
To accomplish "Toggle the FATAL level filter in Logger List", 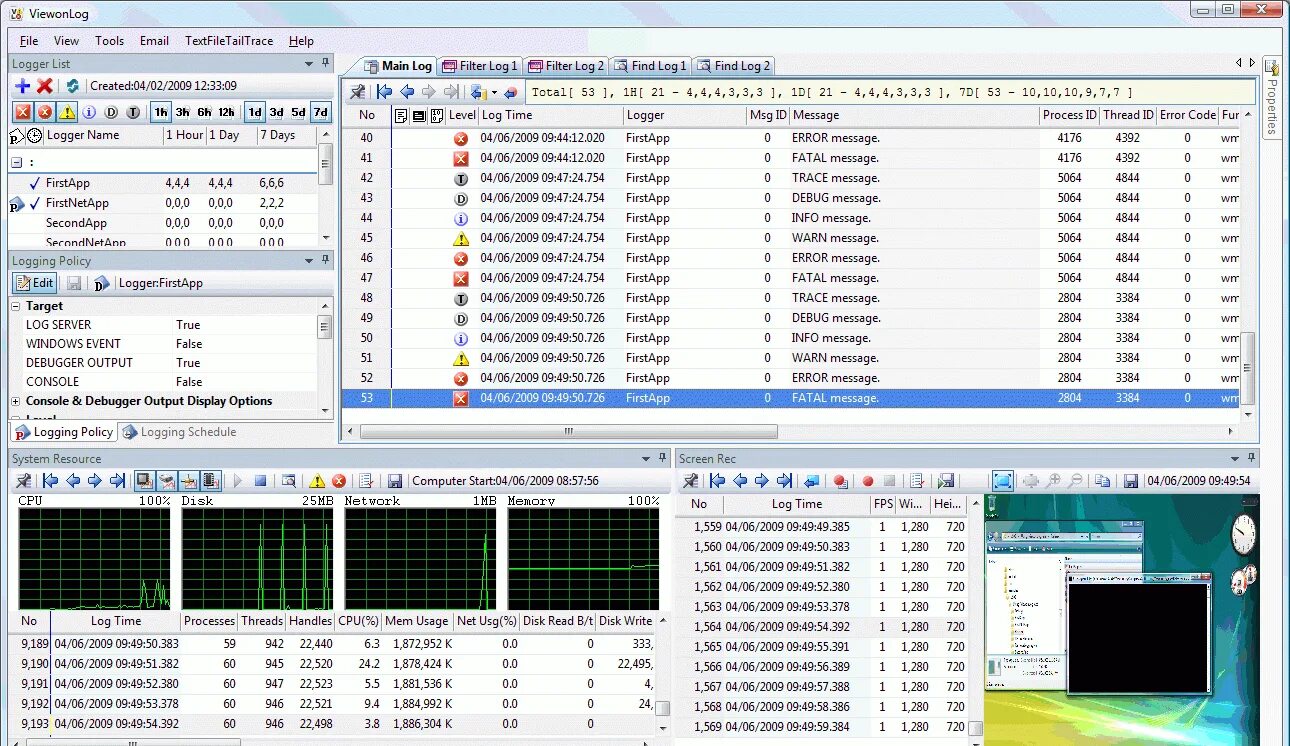I will coord(22,112).
